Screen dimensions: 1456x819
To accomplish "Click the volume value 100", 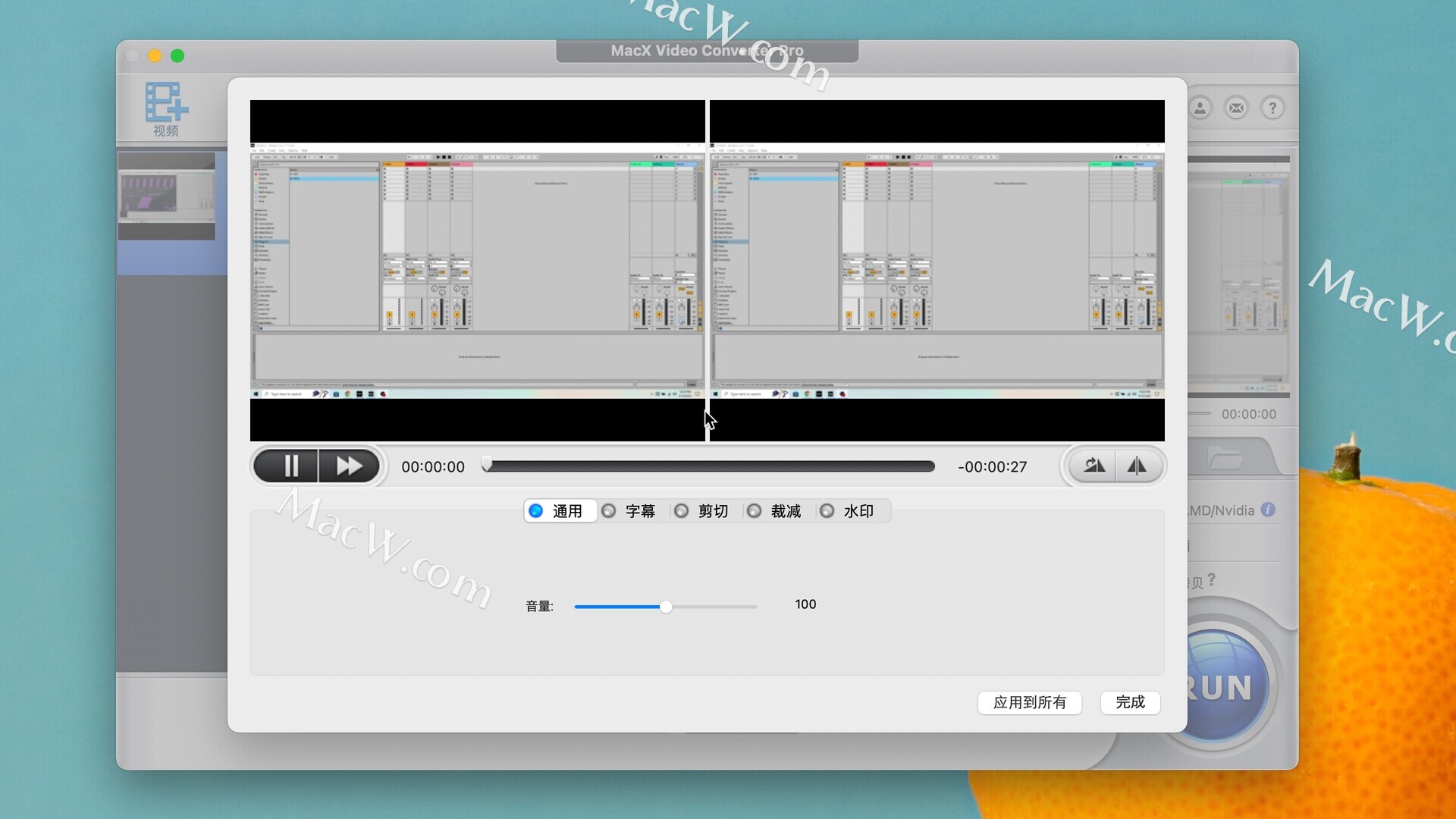I will (805, 604).
